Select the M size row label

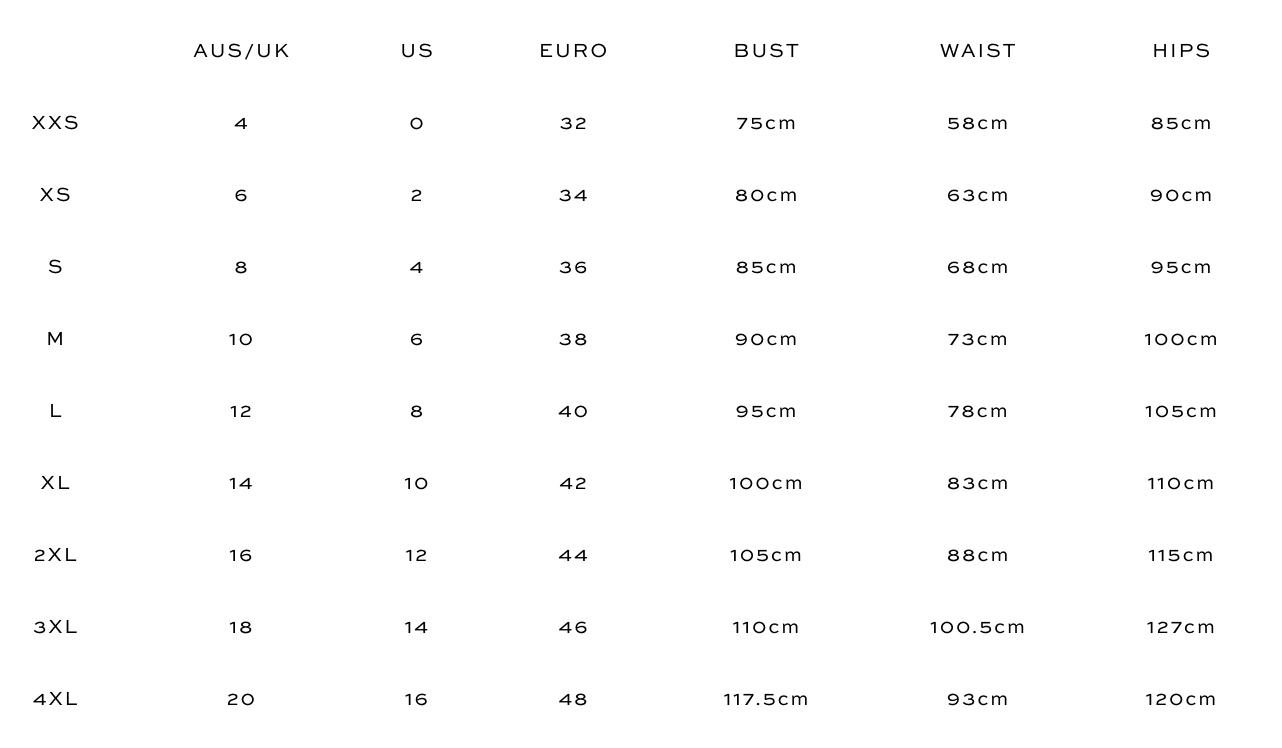[x=55, y=339]
